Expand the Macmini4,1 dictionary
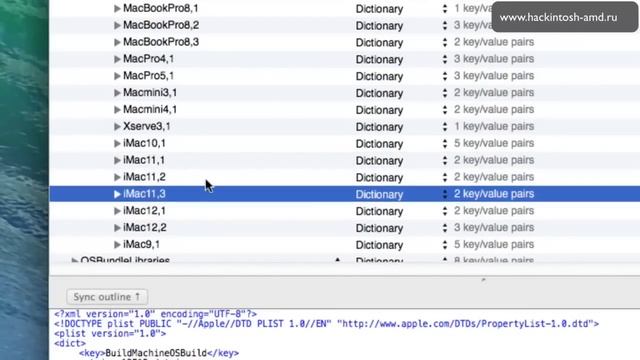The image size is (640, 360). tap(117, 110)
